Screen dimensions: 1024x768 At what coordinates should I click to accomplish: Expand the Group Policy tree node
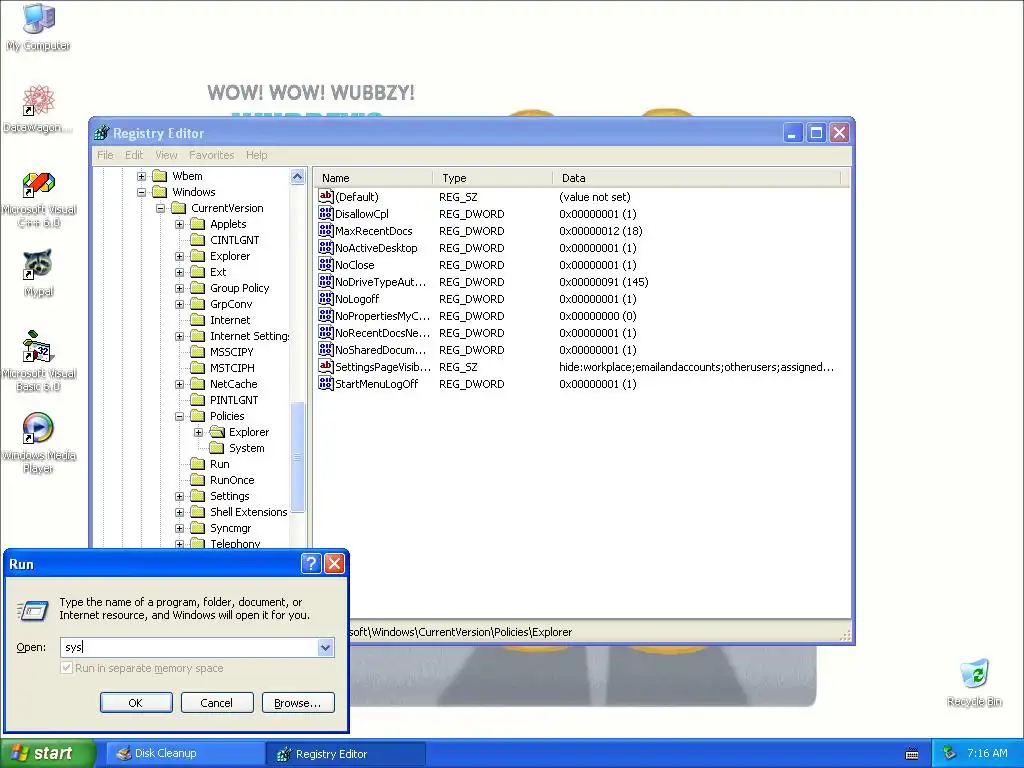[x=179, y=288]
